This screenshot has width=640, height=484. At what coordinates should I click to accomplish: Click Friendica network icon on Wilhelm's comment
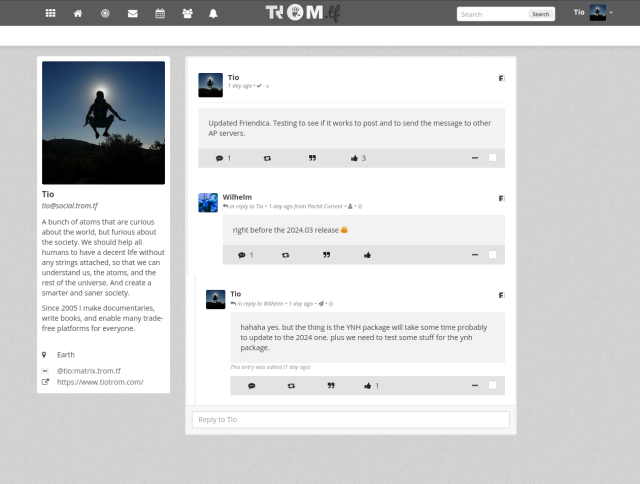pos(502,198)
